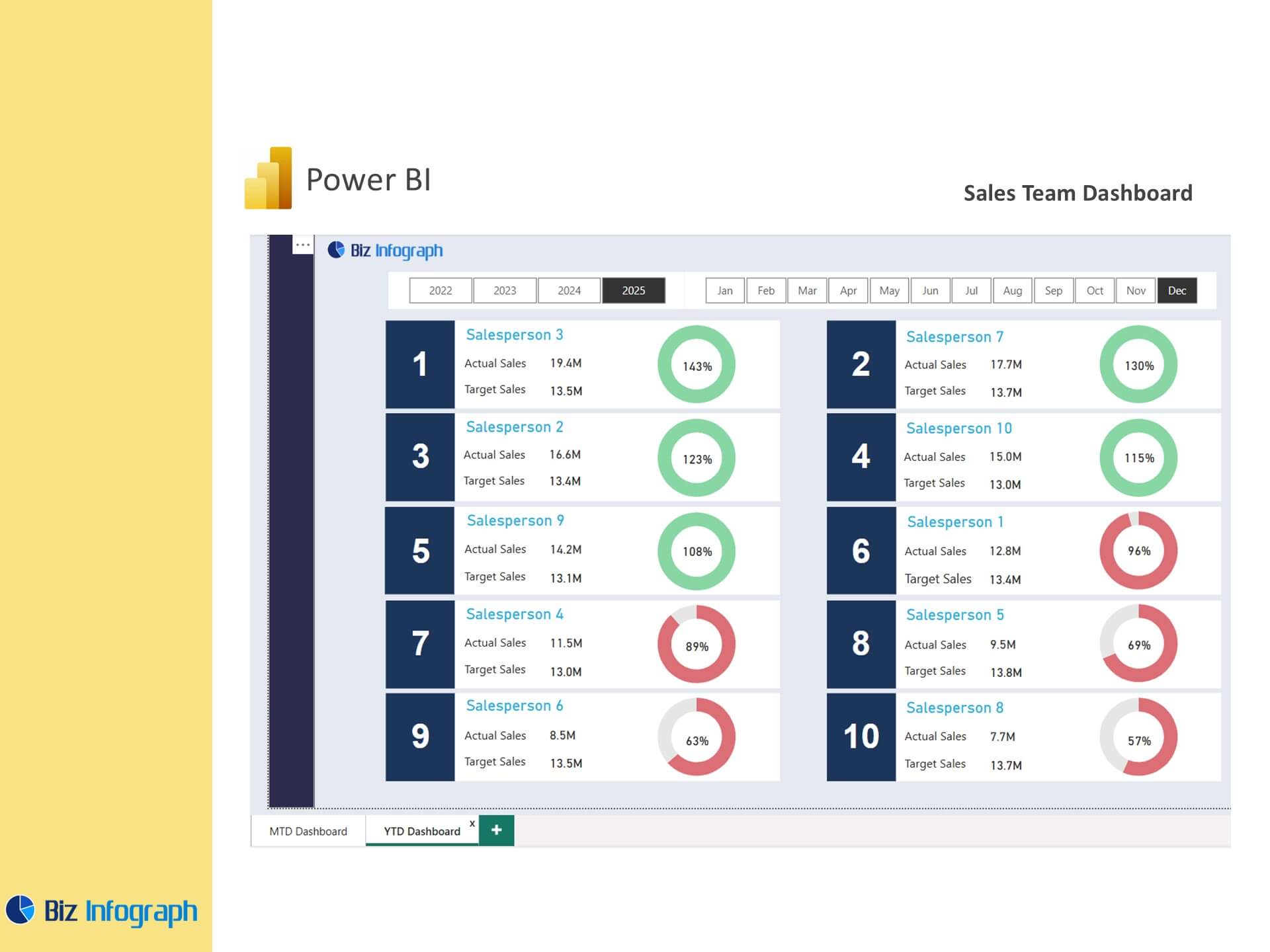The width and height of the screenshot is (1270, 952).
Task: Click Salesperson 3's 143% donut chart
Action: (697, 365)
